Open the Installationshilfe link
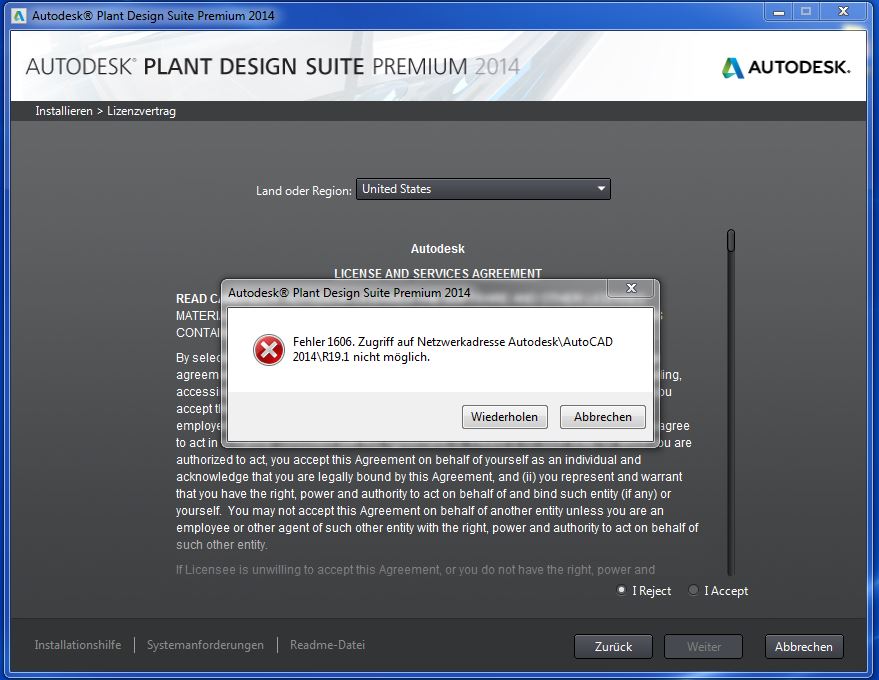Viewport: 879px width, 680px height. click(78, 645)
